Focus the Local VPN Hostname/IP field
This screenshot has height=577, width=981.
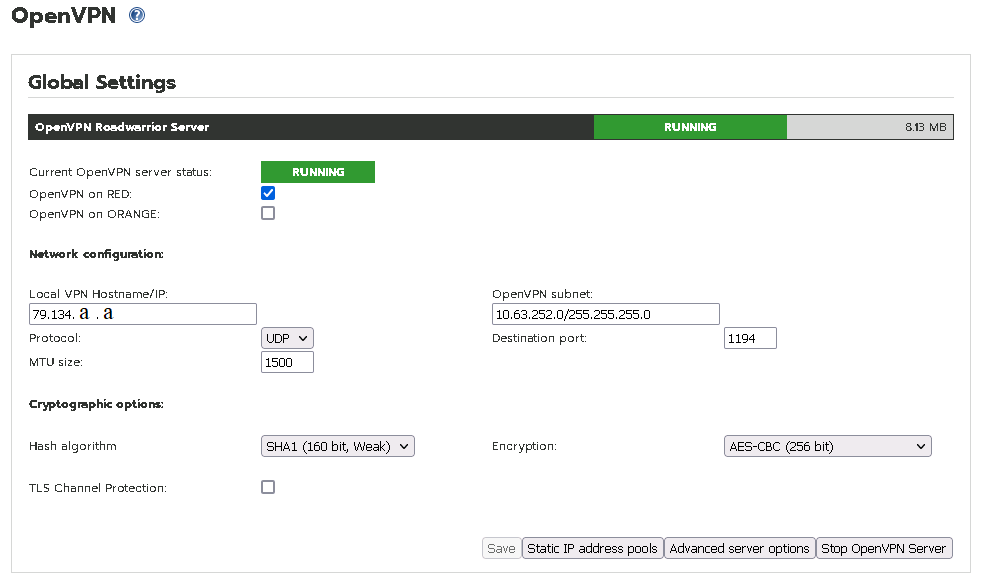(143, 314)
